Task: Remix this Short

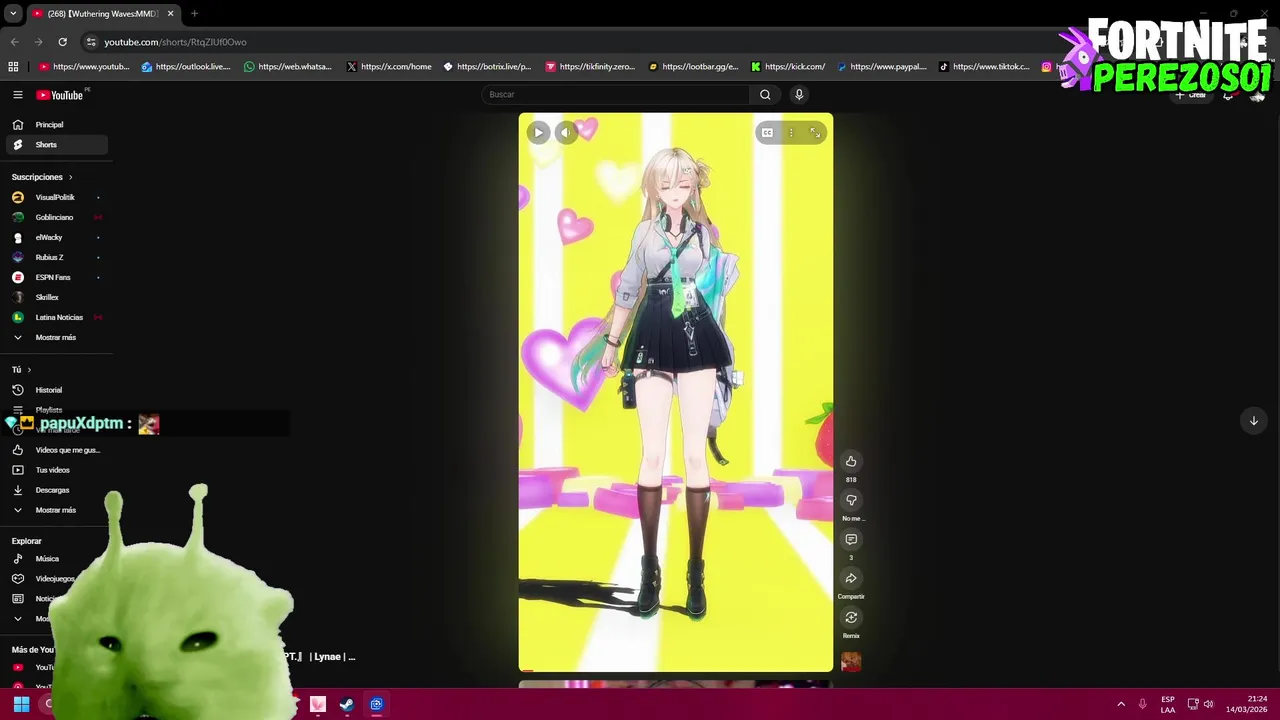Action: [x=851, y=617]
